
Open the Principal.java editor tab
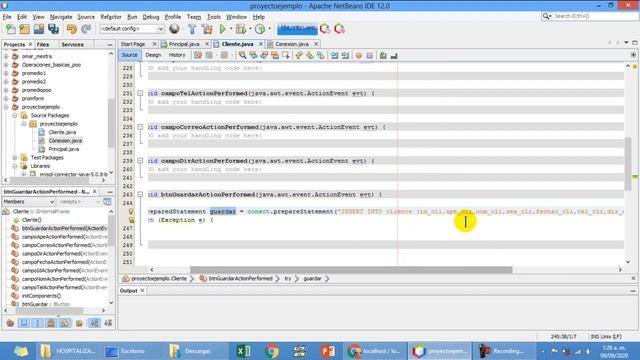184,44
